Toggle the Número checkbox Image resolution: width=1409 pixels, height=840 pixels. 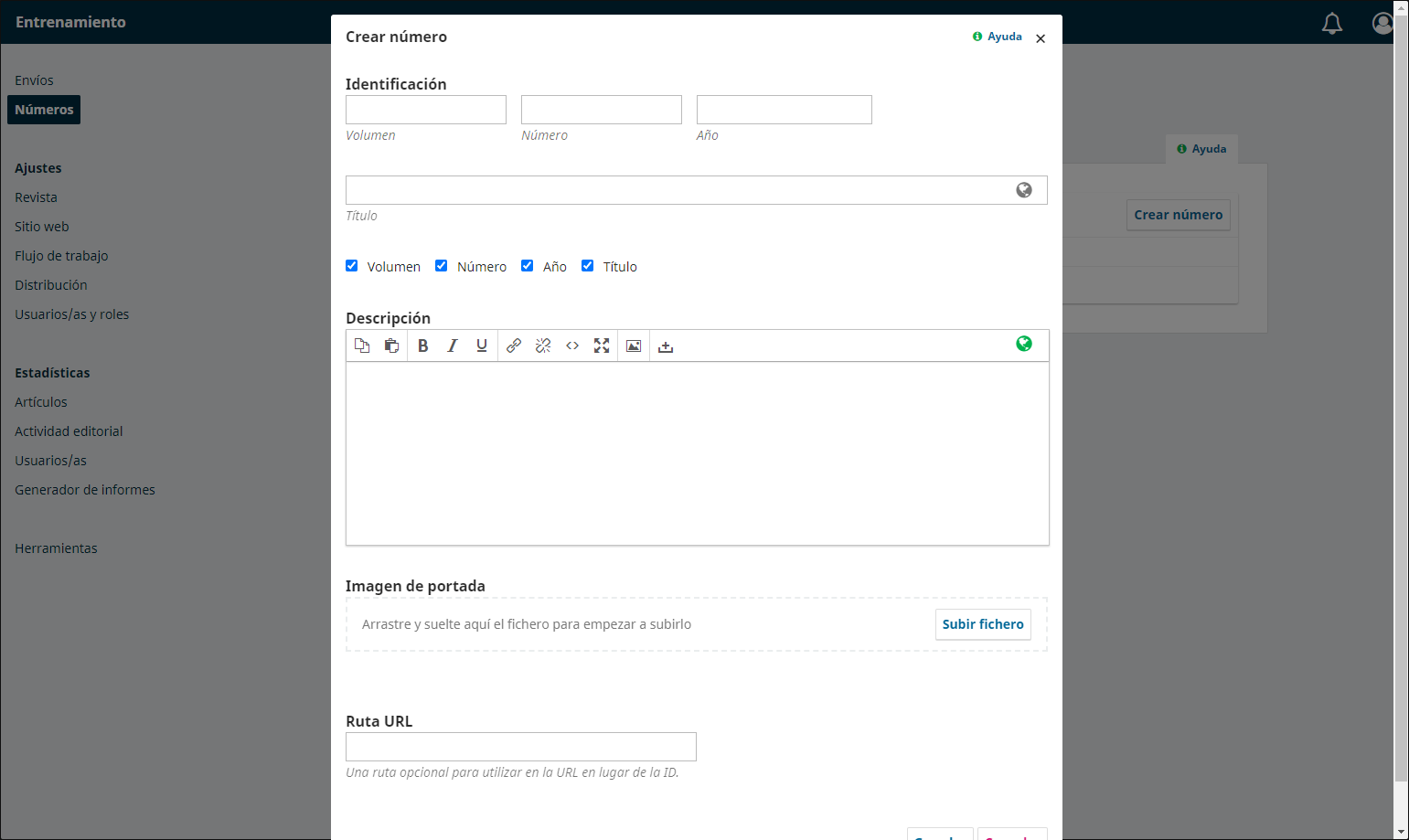tap(442, 266)
